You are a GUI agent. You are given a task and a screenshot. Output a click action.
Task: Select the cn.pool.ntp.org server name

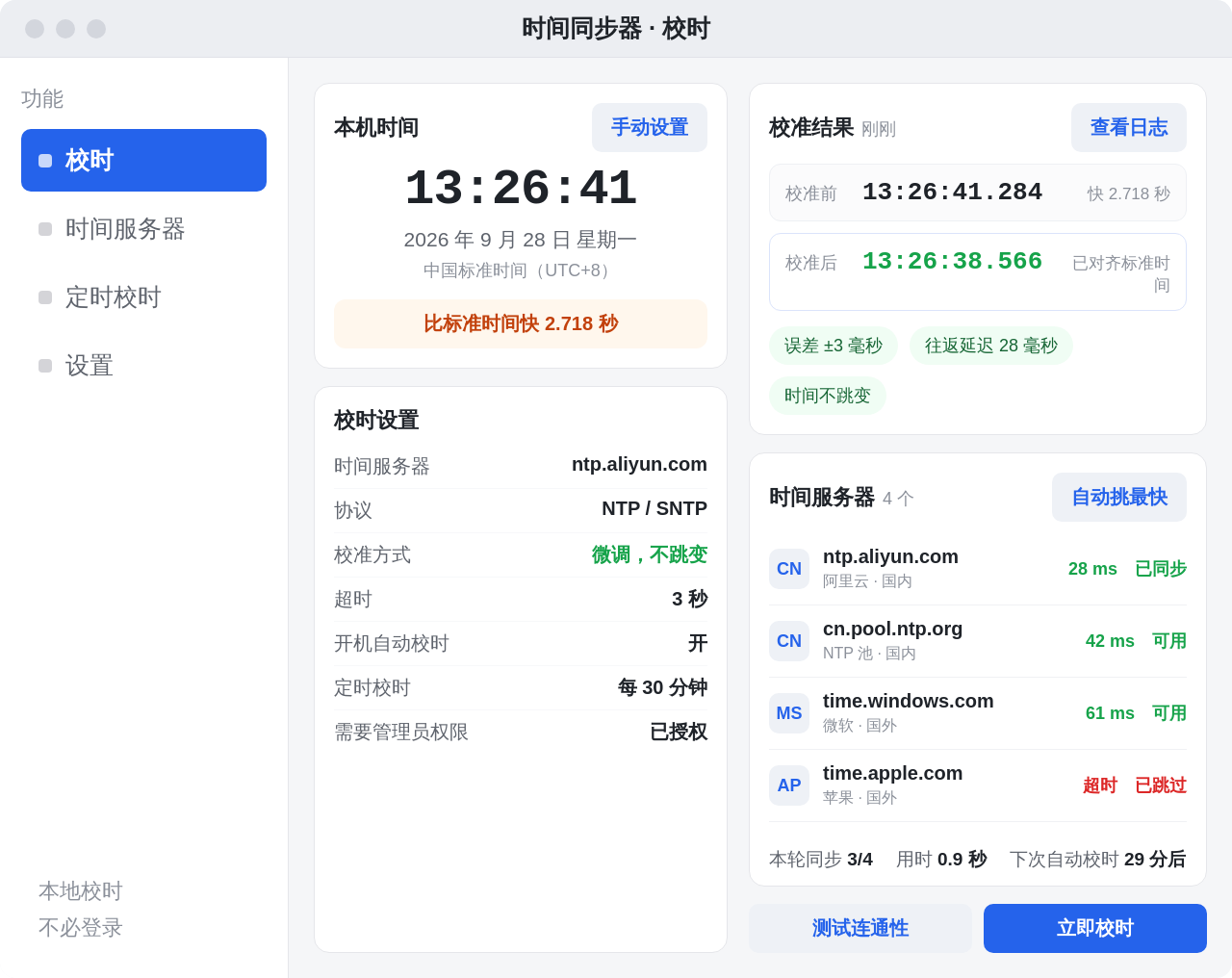(x=892, y=629)
